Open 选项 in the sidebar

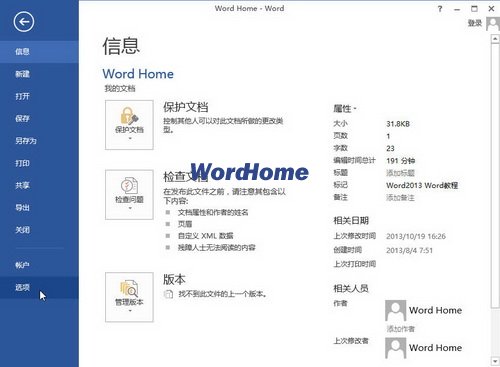tap(39, 287)
